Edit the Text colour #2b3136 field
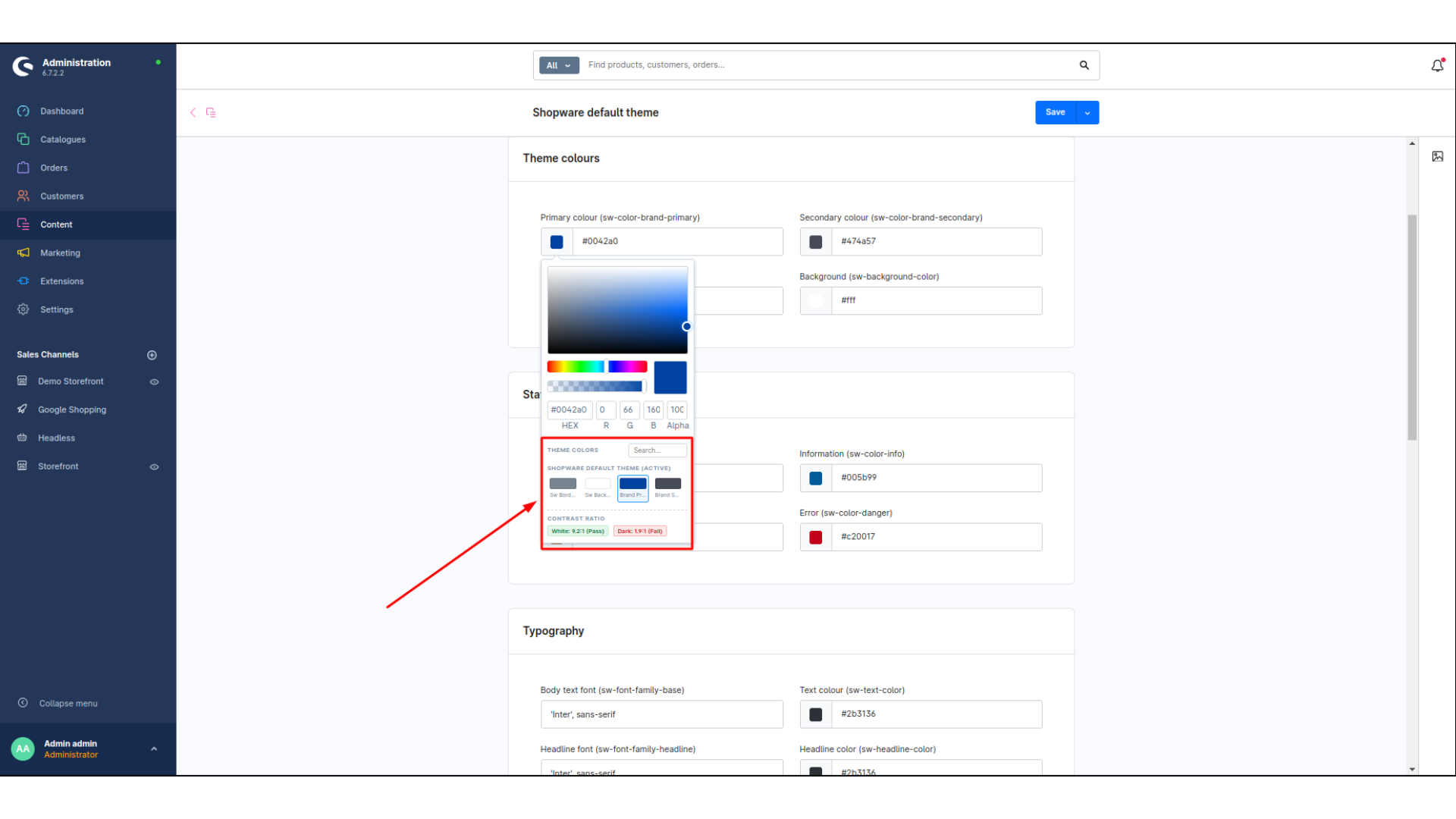Image resolution: width=1456 pixels, height=819 pixels. tap(937, 714)
